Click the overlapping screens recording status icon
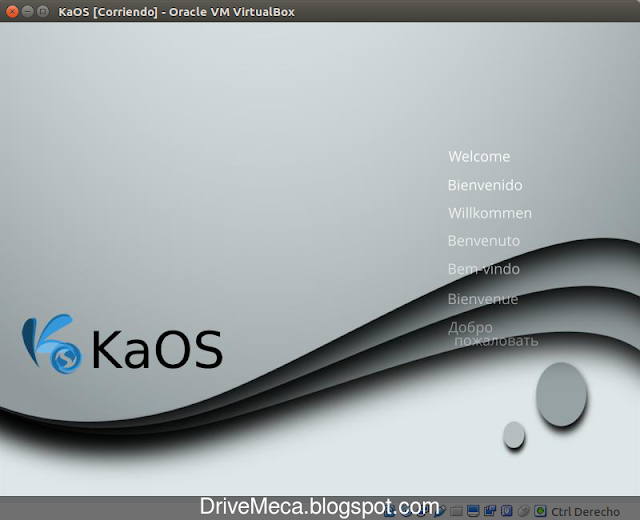 (x=490, y=510)
